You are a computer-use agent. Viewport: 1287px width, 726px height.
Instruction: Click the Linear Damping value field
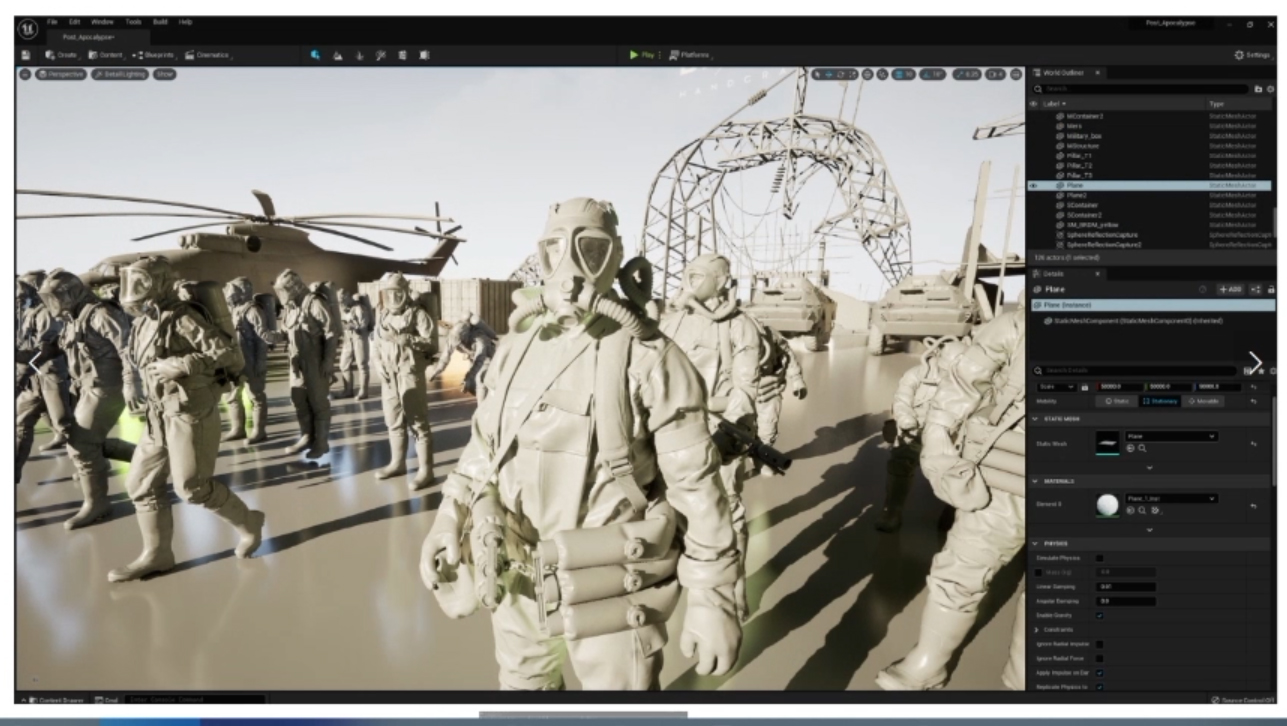tap(1126, 586)
